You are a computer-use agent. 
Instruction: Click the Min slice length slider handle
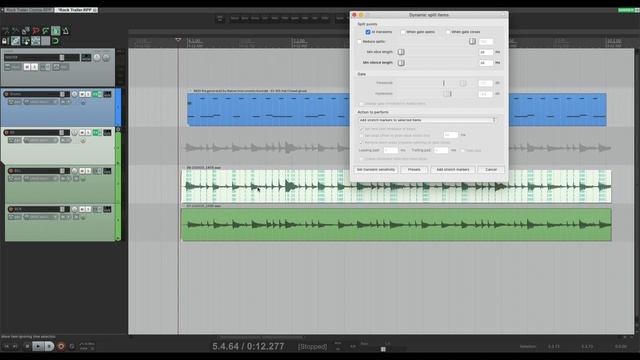click(x=401, y=52)
